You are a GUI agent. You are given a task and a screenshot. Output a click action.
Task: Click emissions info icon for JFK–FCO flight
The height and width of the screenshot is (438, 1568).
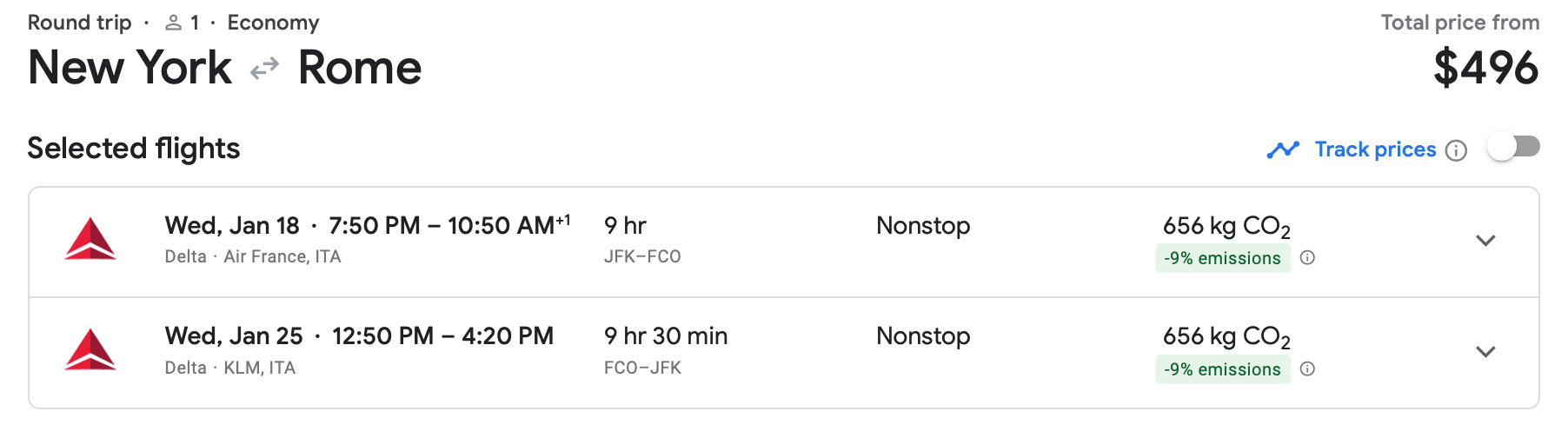1307,257
